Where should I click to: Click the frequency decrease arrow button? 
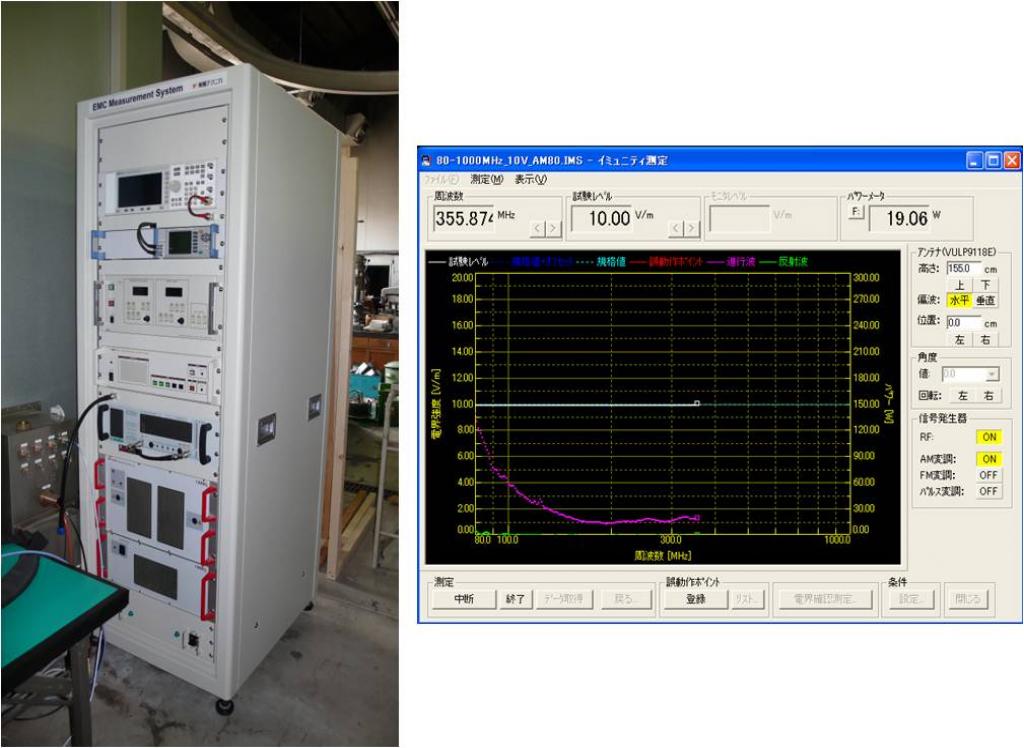[x=536, y=229]
